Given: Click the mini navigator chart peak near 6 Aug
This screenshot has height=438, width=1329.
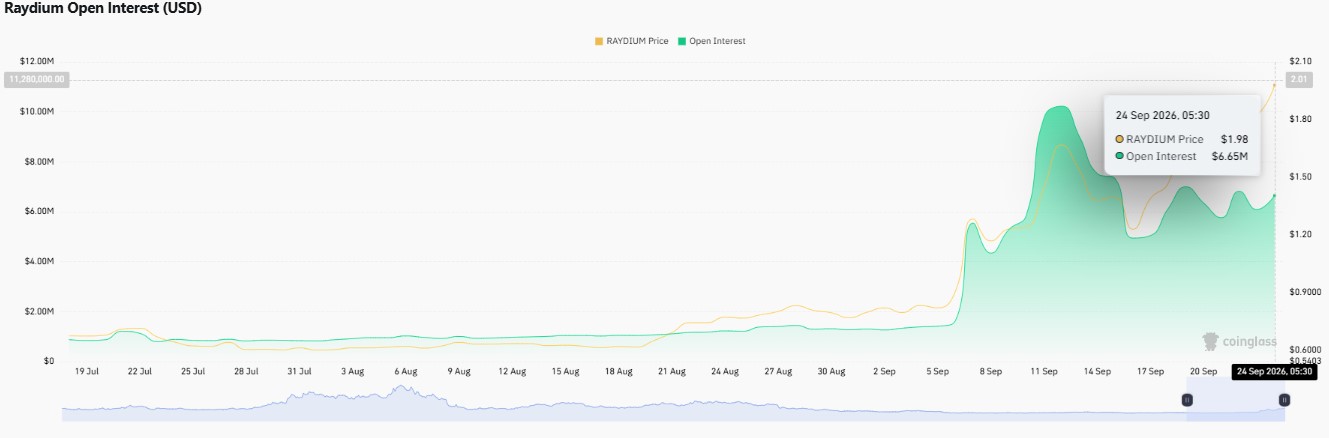Looking at the screenshot, I should click(x=404, y=387).
